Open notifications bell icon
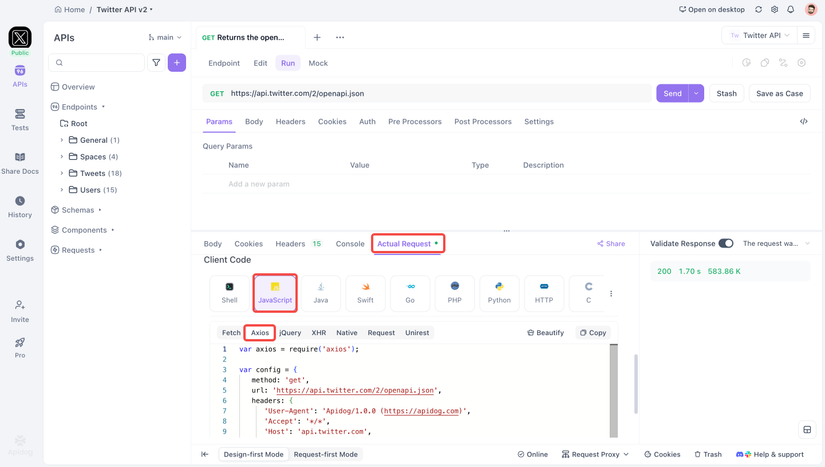The image size is (825, 467). 790,9
